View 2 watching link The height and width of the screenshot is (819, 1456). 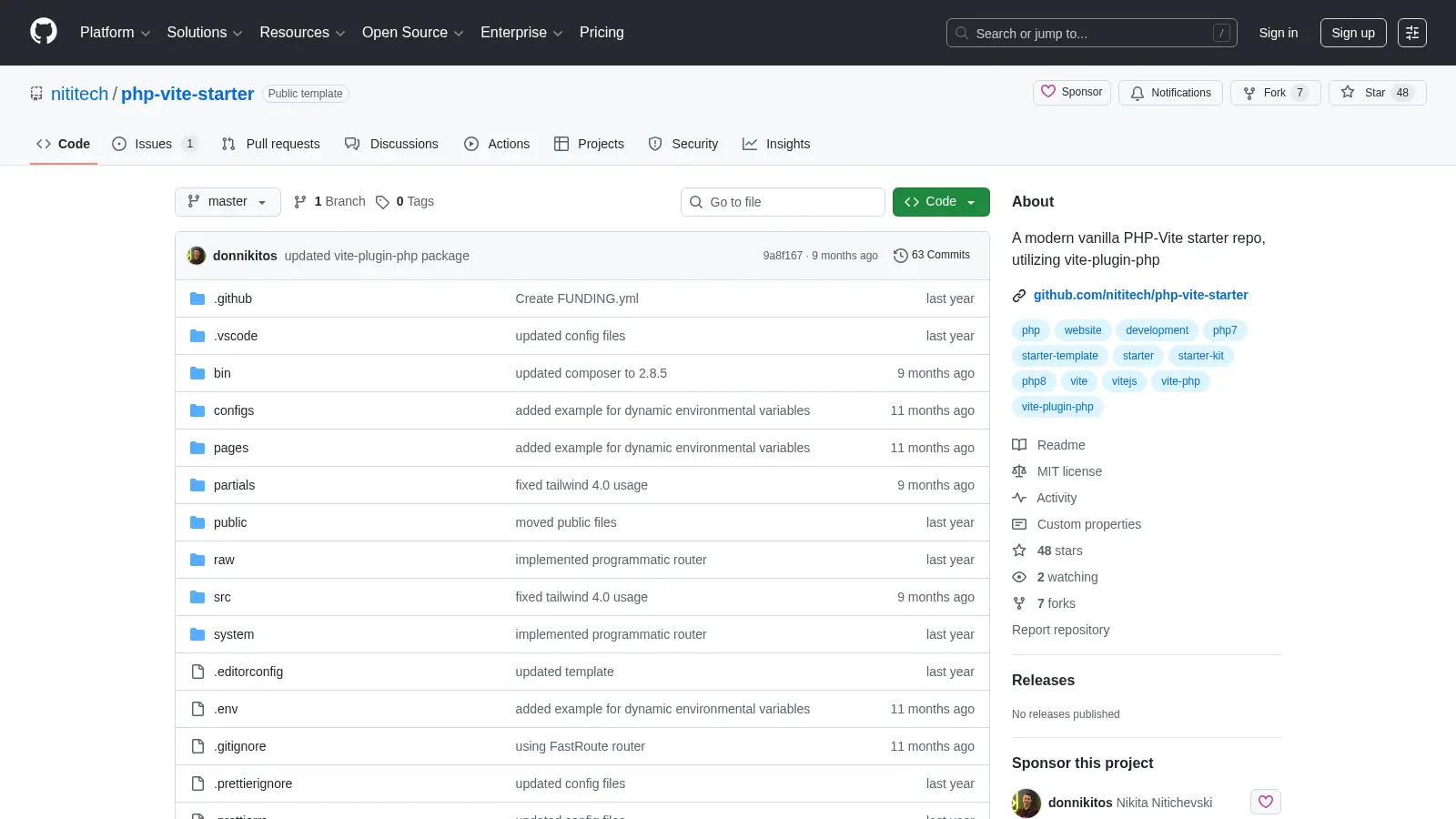pos(1056,577)
